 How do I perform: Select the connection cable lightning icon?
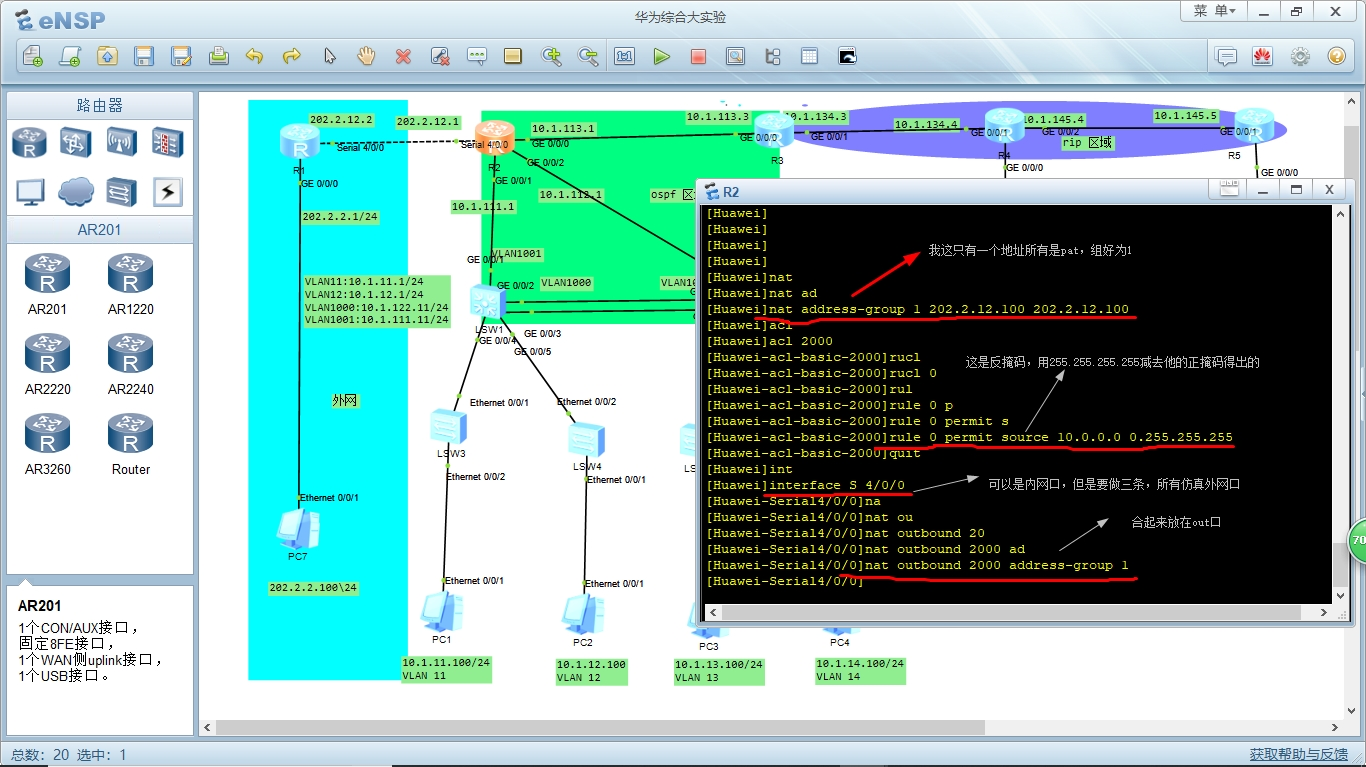click(167, 191)
